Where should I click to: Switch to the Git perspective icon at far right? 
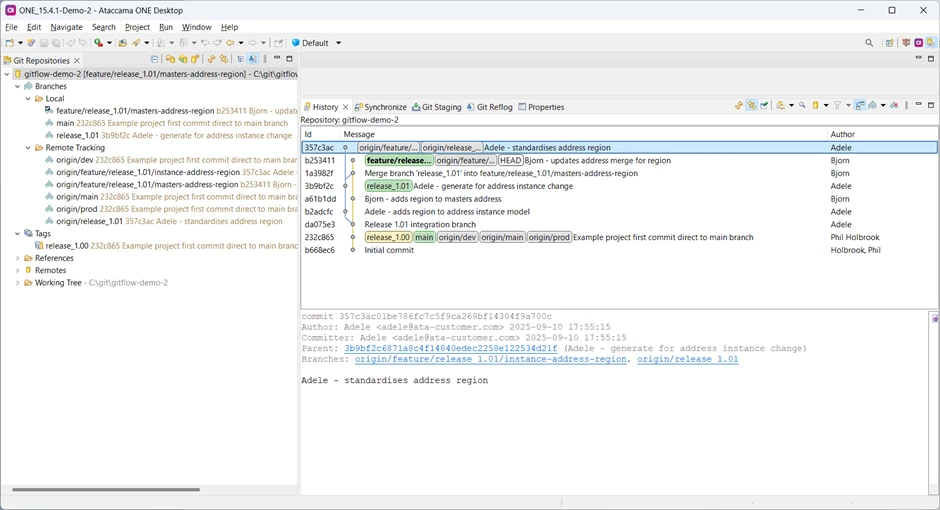click(x=930, y=43)
